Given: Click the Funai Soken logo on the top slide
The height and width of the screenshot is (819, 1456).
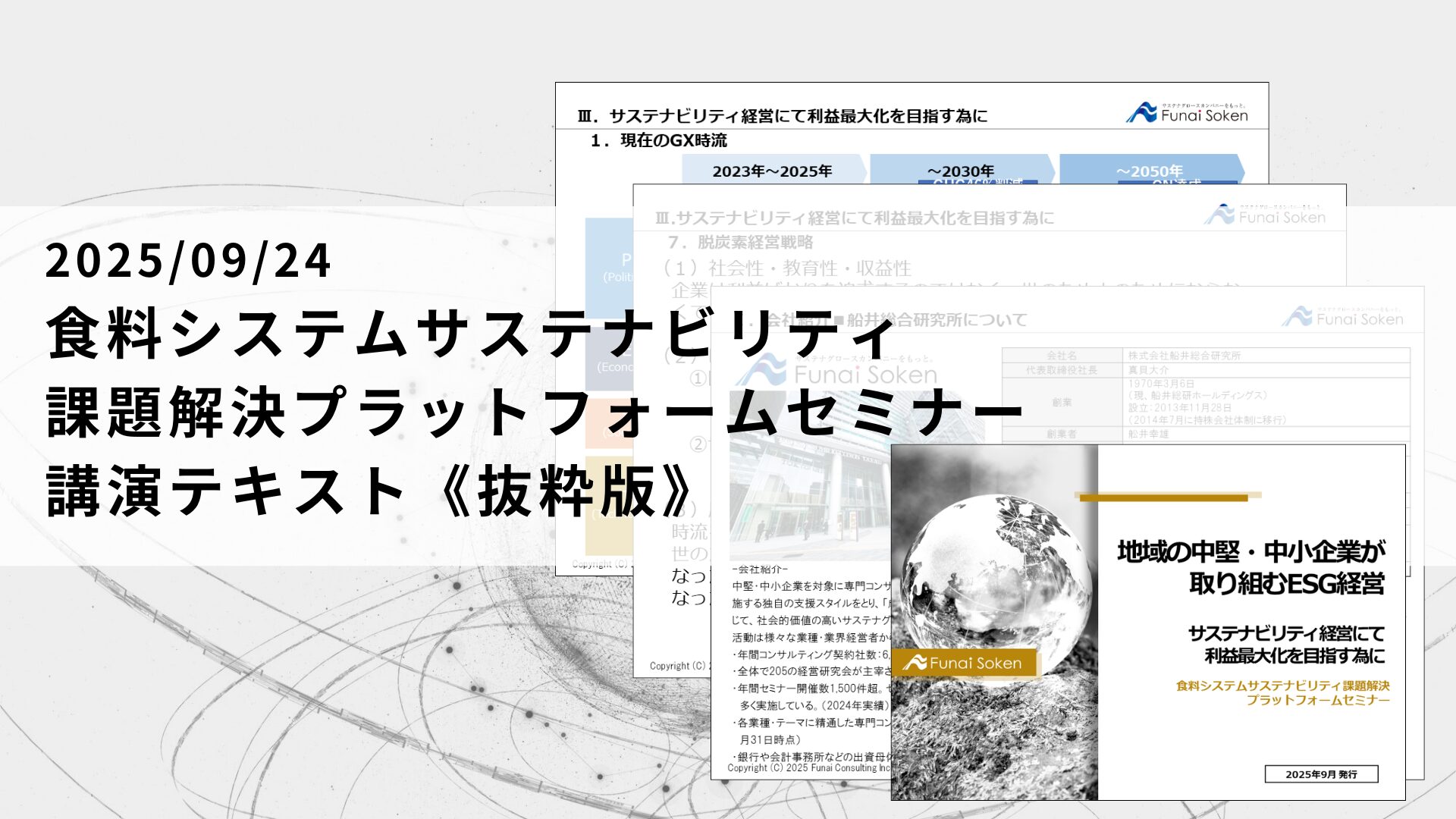Looking at the screenshot, I should (1187, 114).
